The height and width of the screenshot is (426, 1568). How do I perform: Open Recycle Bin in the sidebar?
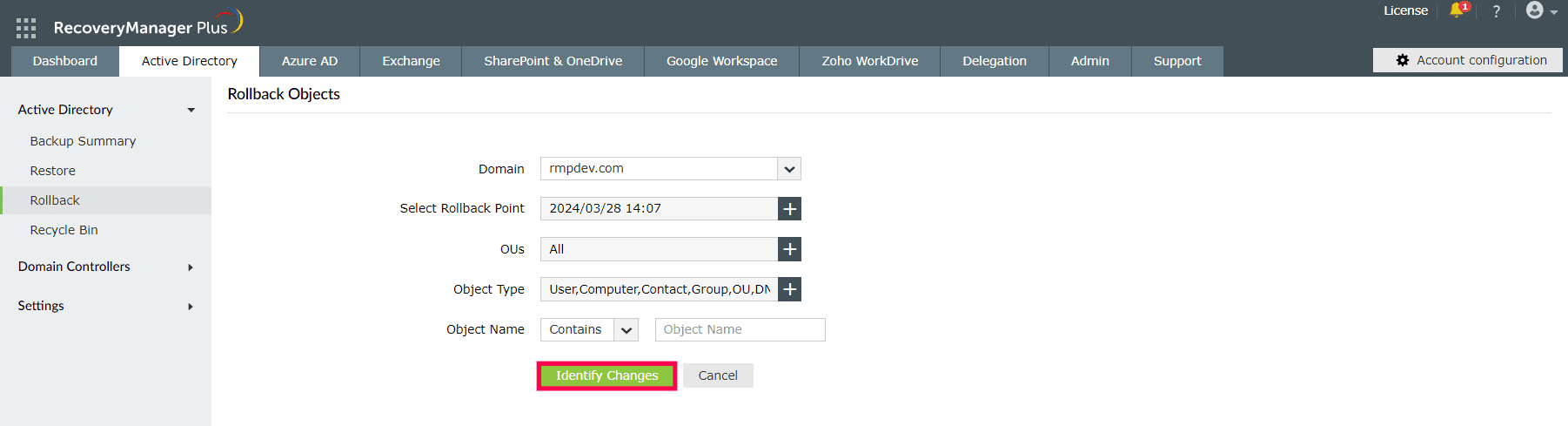pyautogui.click(x=64, y=230)
